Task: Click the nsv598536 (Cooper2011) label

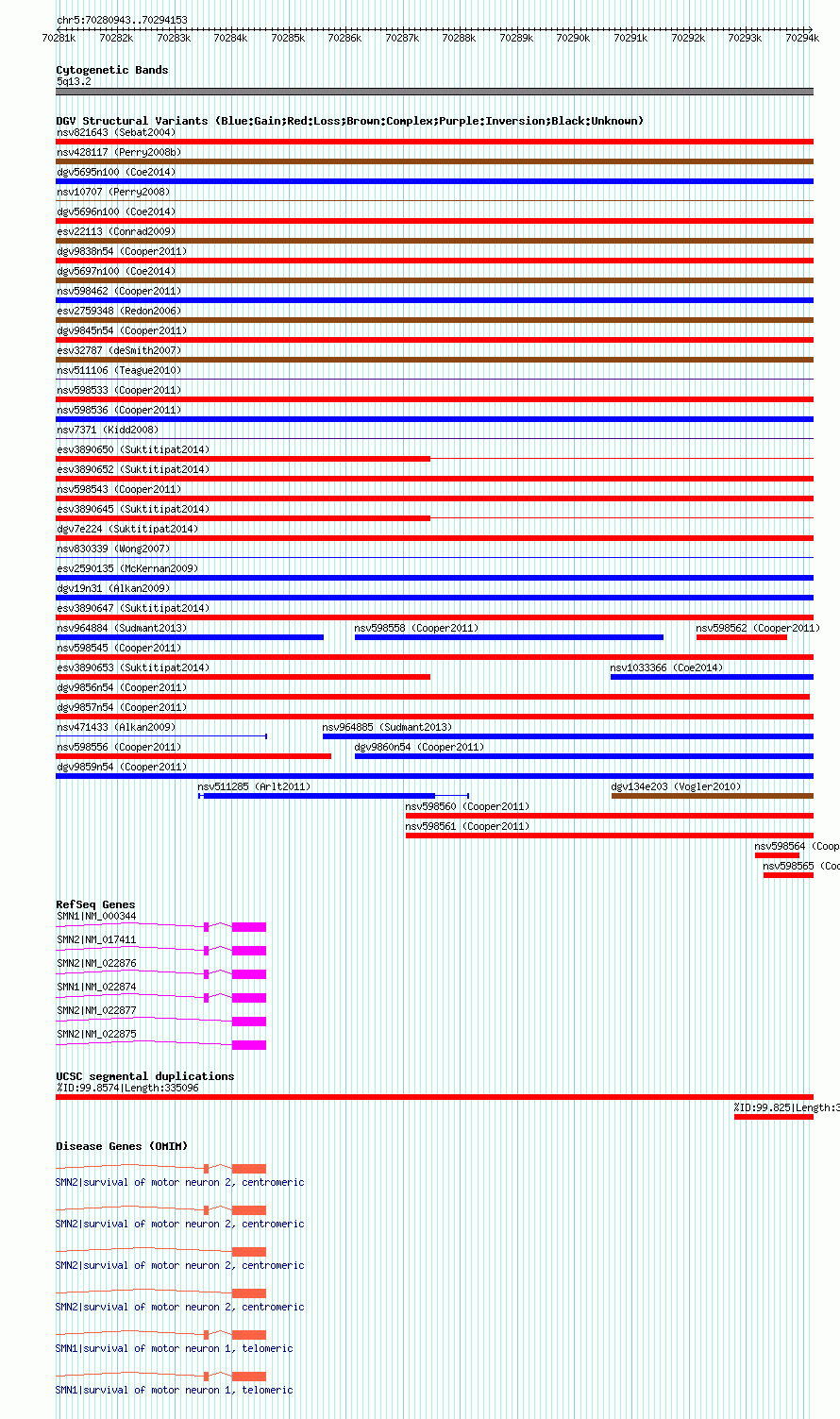Action: coord(119,411)
